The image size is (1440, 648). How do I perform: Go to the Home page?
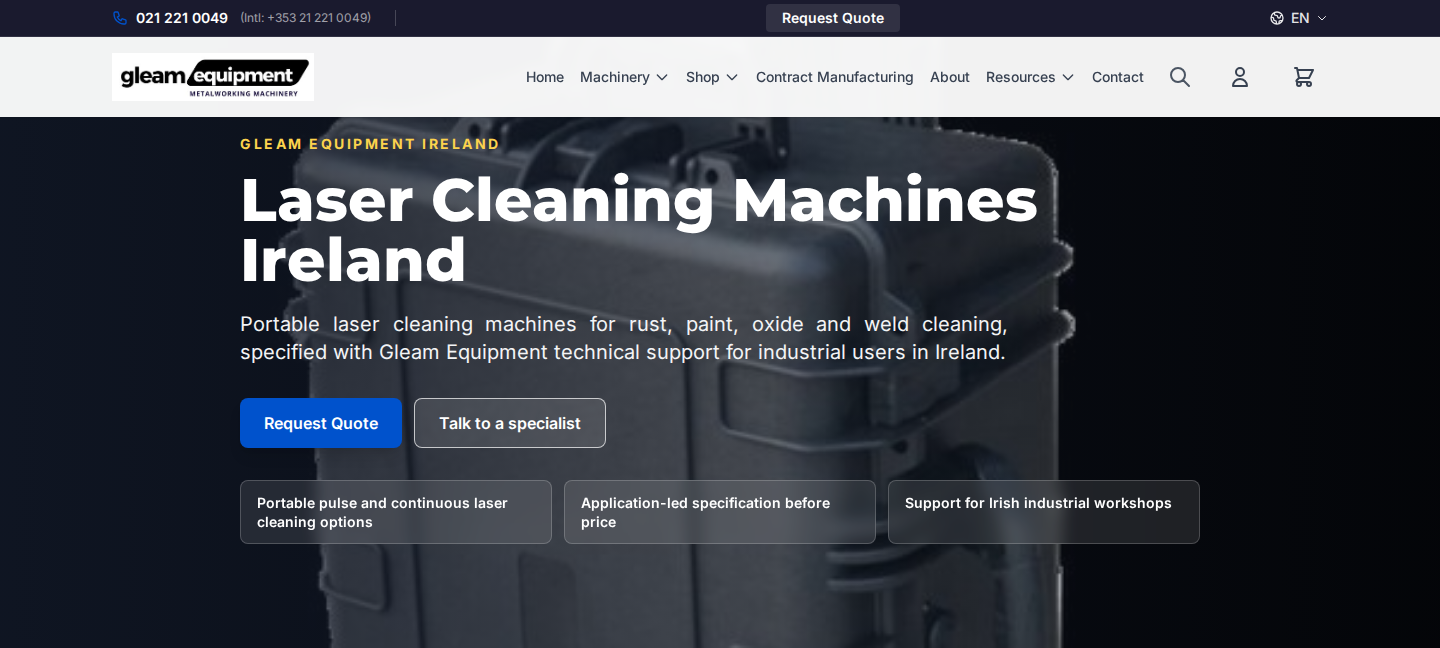545,77
